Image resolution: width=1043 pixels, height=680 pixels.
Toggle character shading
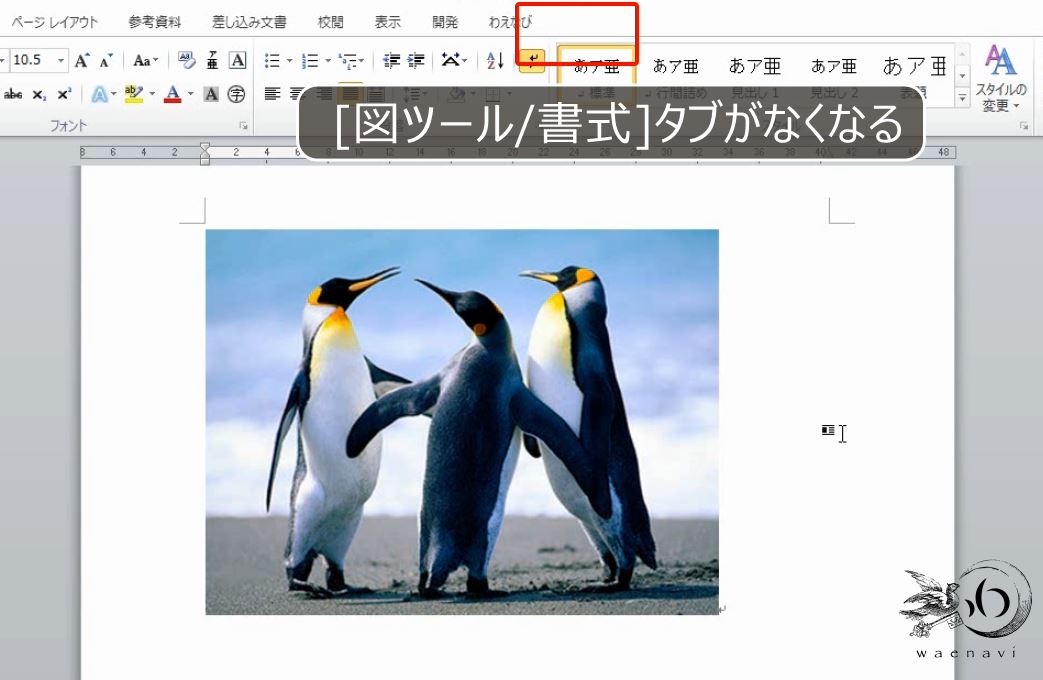tap(211, 94)
